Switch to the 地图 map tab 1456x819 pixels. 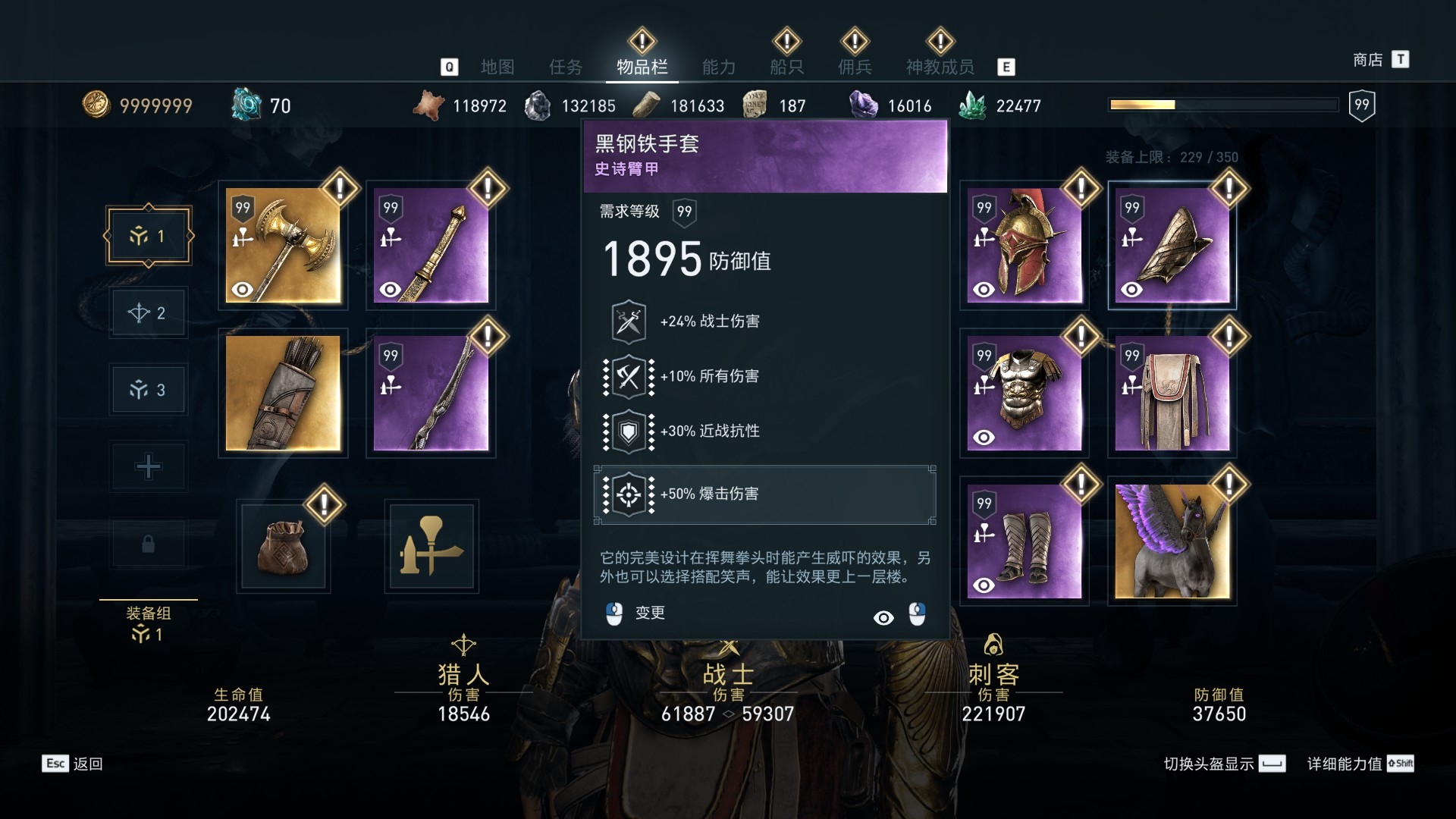(497, 67)
